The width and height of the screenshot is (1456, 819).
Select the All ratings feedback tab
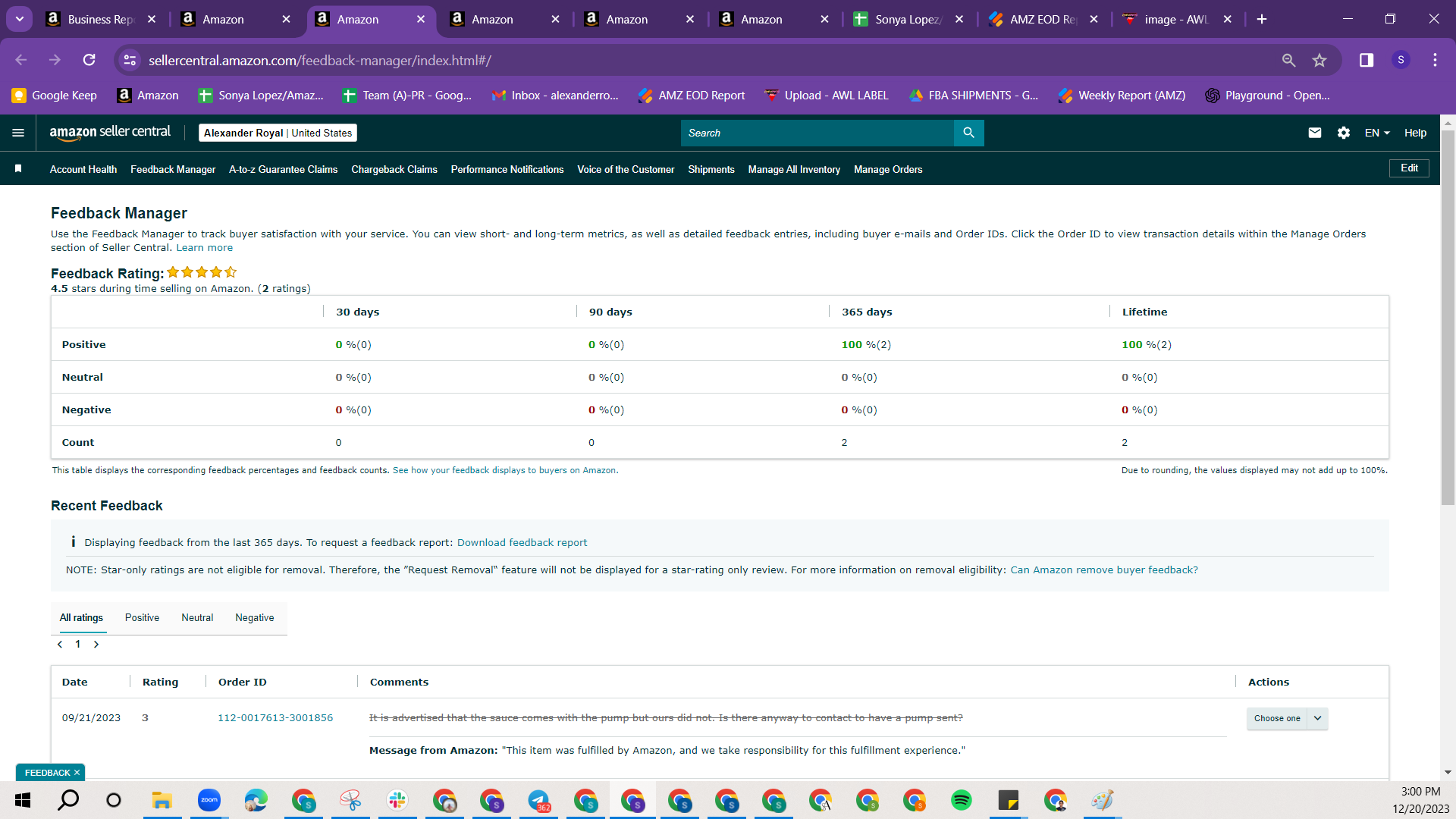click(81, 618)
